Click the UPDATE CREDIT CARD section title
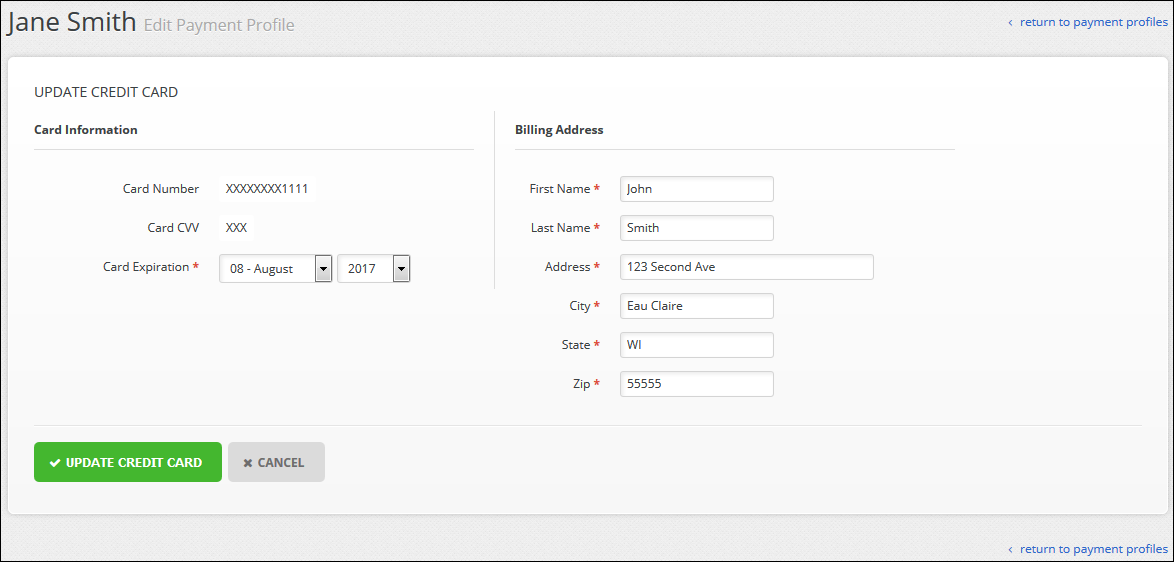Screen dimensions: 1174x562 coord(106,93)
